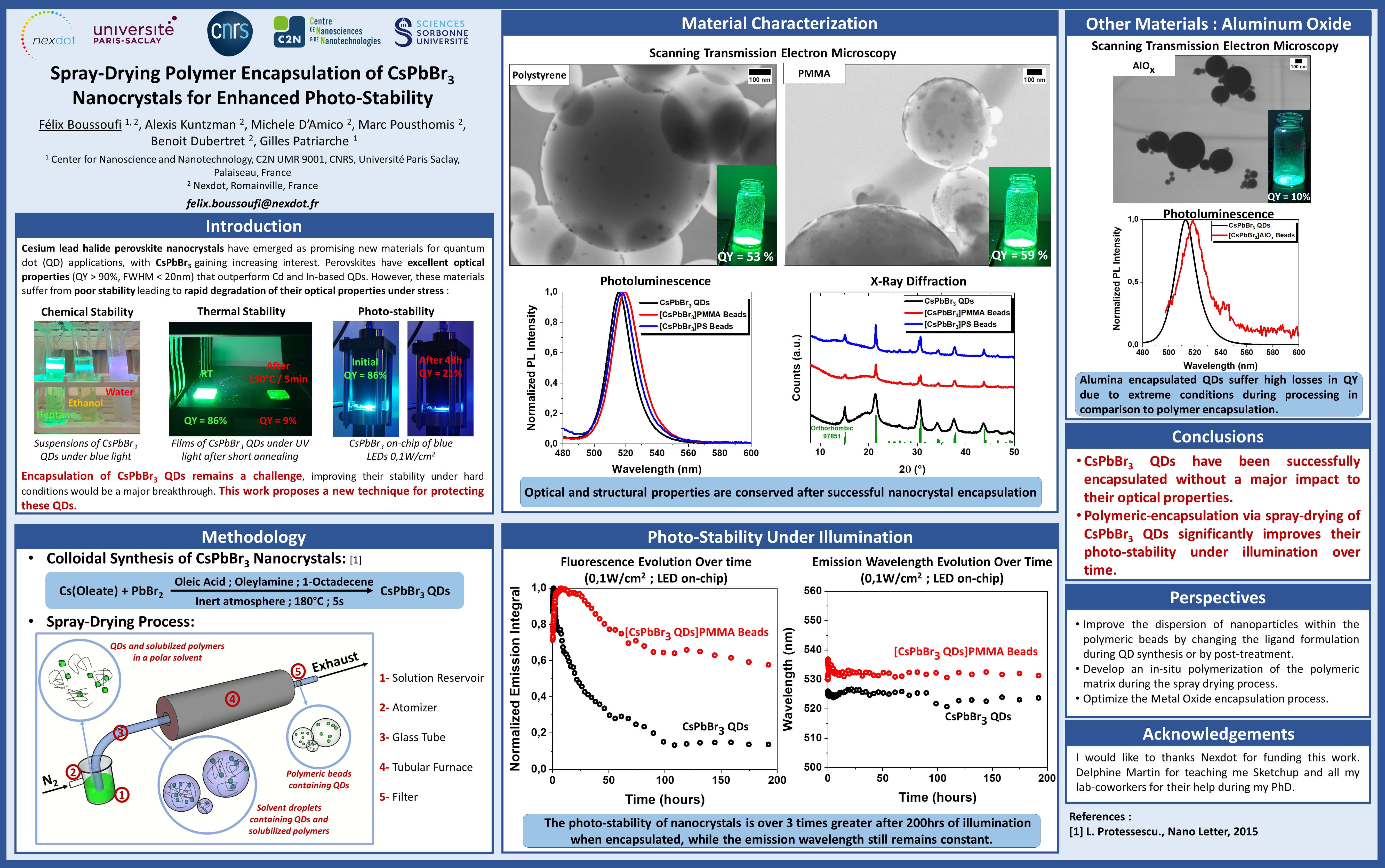Click the circled number 4 on tubular furnace

pyautogui.click(x=232, y=699)
